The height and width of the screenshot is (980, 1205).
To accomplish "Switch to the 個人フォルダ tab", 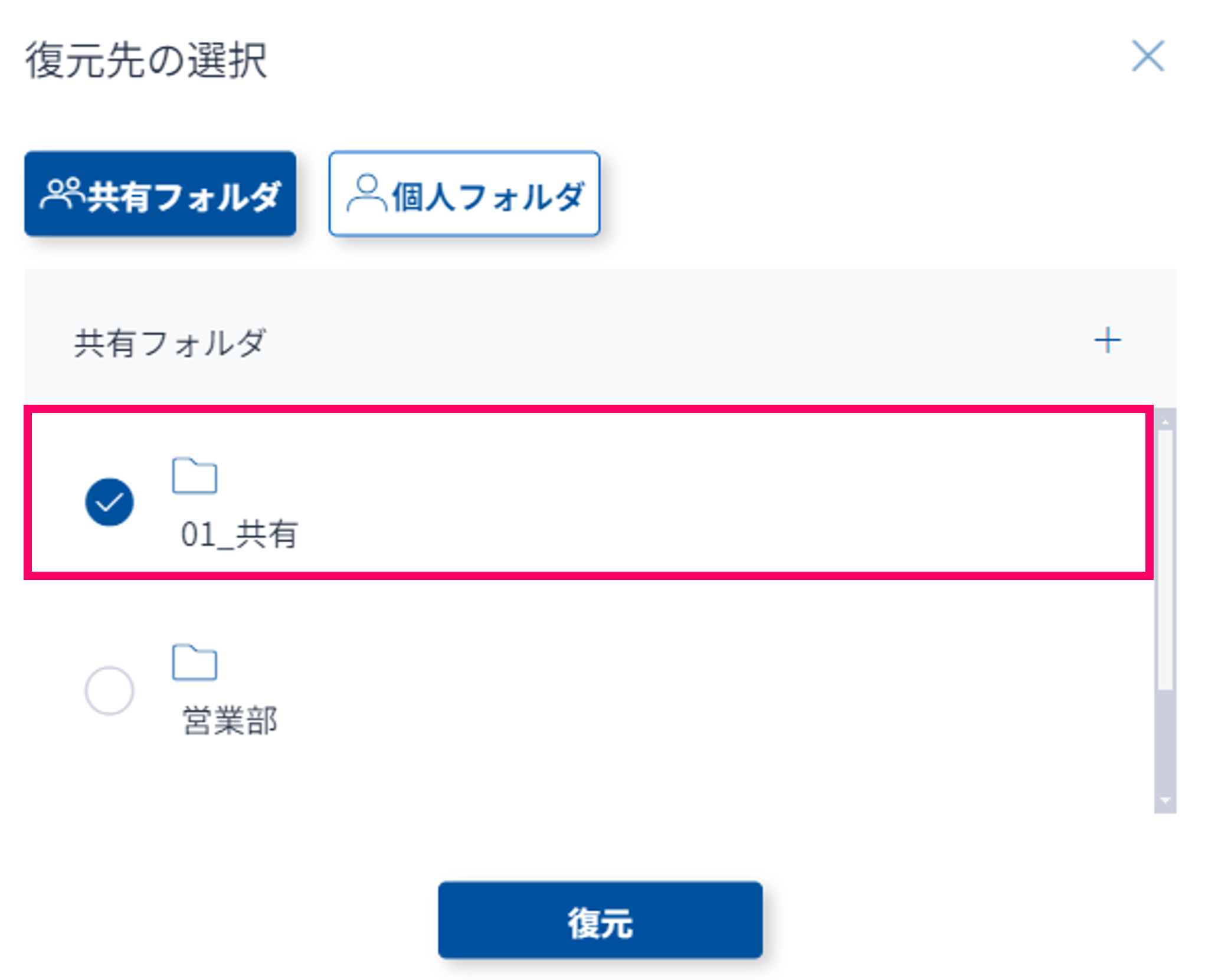I will 464,194.
